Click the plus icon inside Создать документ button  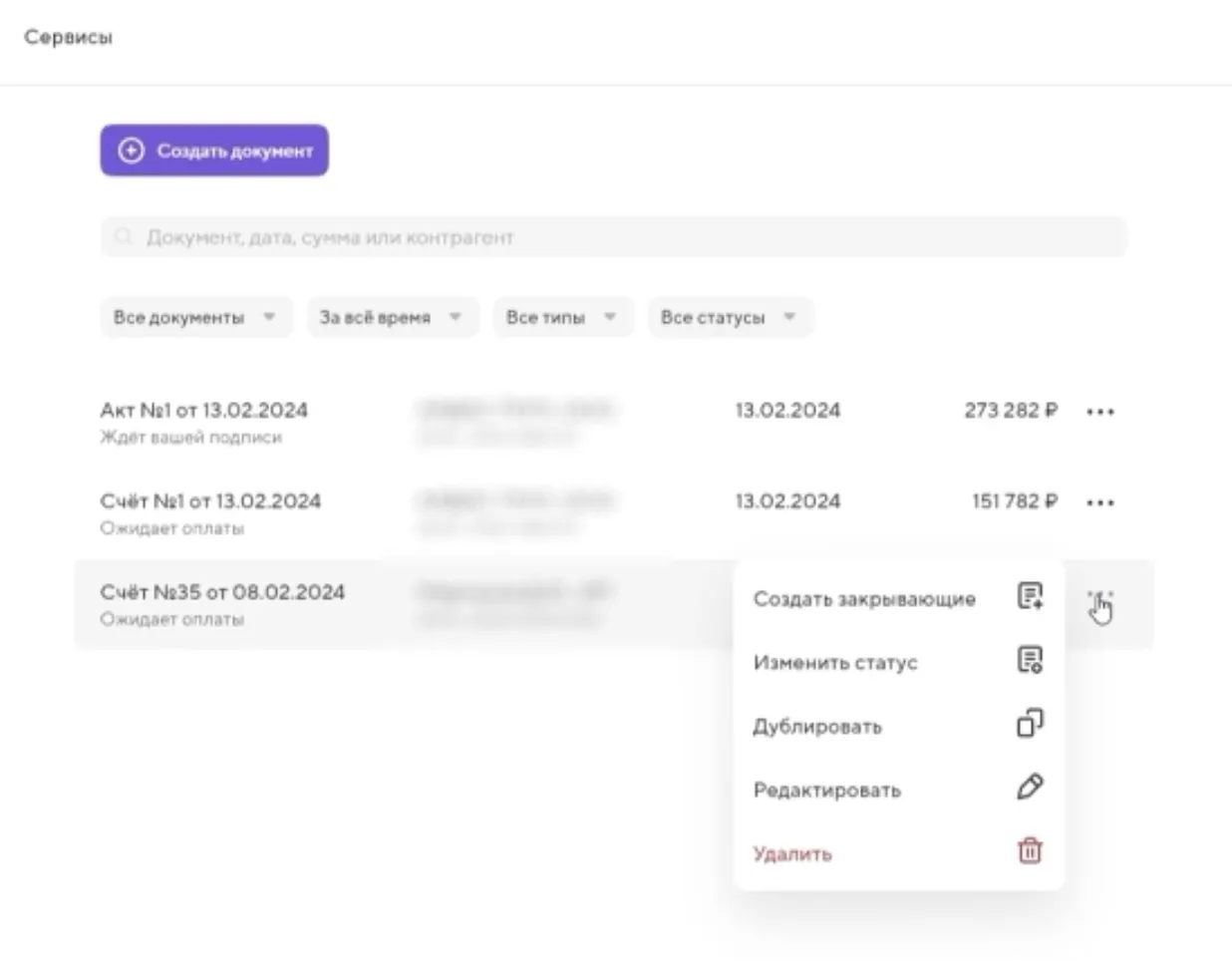[133, 151]
